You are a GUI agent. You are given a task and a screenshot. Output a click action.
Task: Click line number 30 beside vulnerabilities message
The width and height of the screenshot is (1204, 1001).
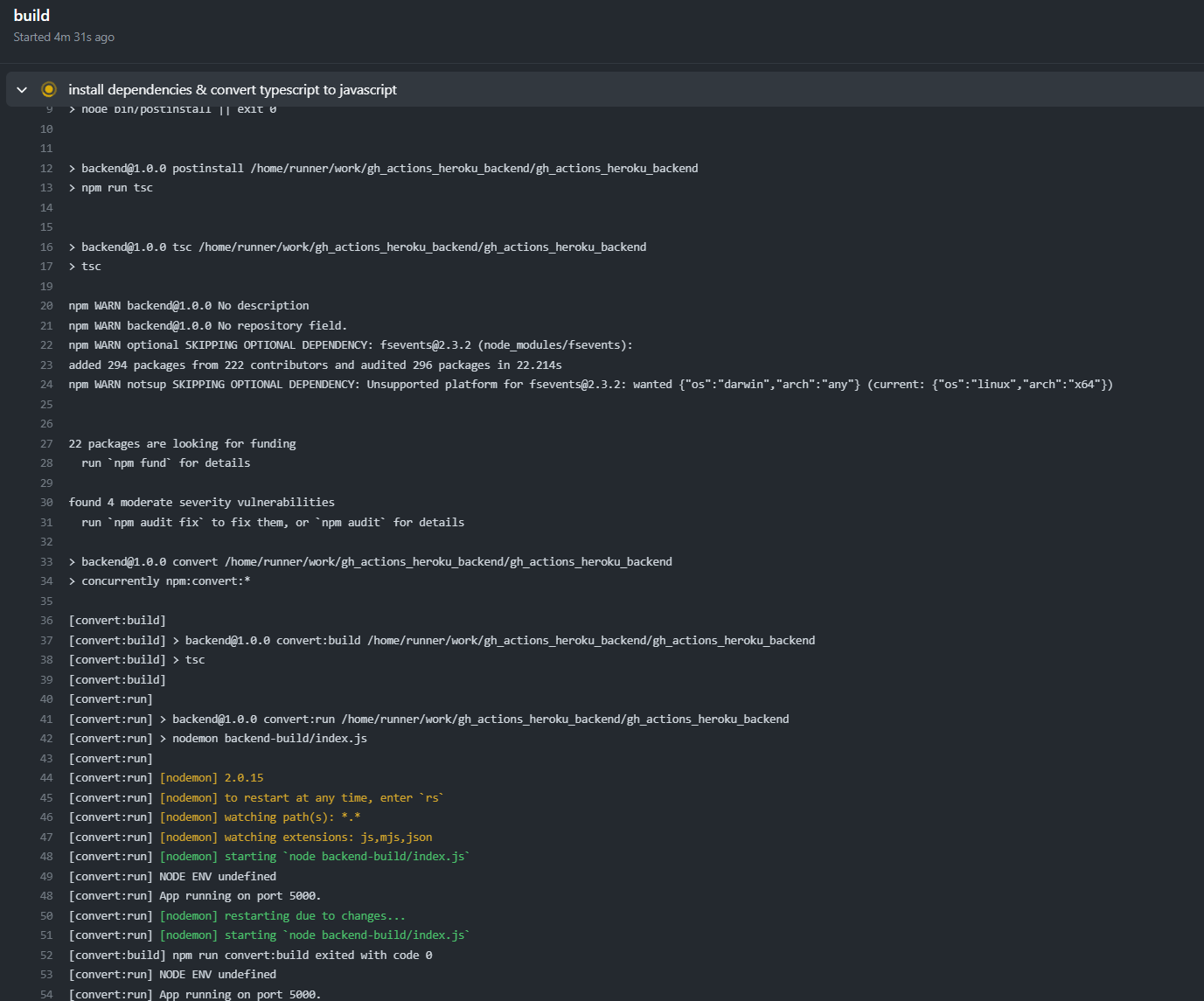click(46, 502)
